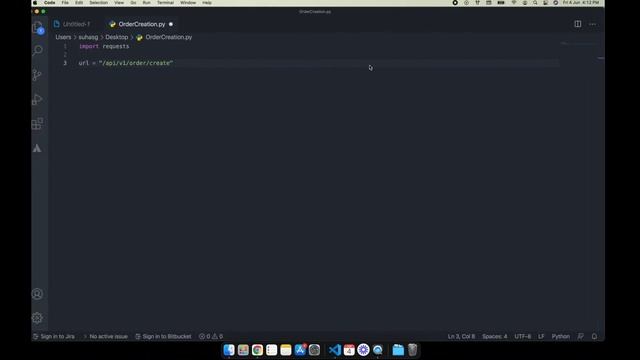Switch to the Untitled-1 tab

coord(77,24)
